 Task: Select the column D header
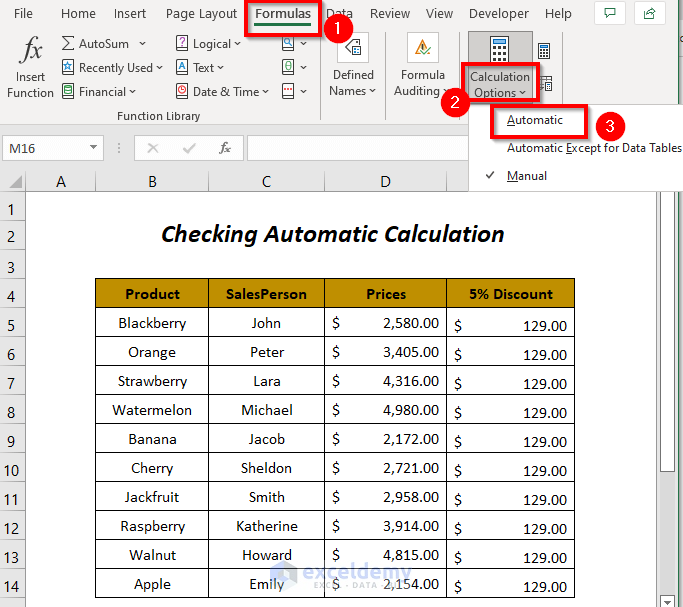pyautogui.click(x=385, y=181)
